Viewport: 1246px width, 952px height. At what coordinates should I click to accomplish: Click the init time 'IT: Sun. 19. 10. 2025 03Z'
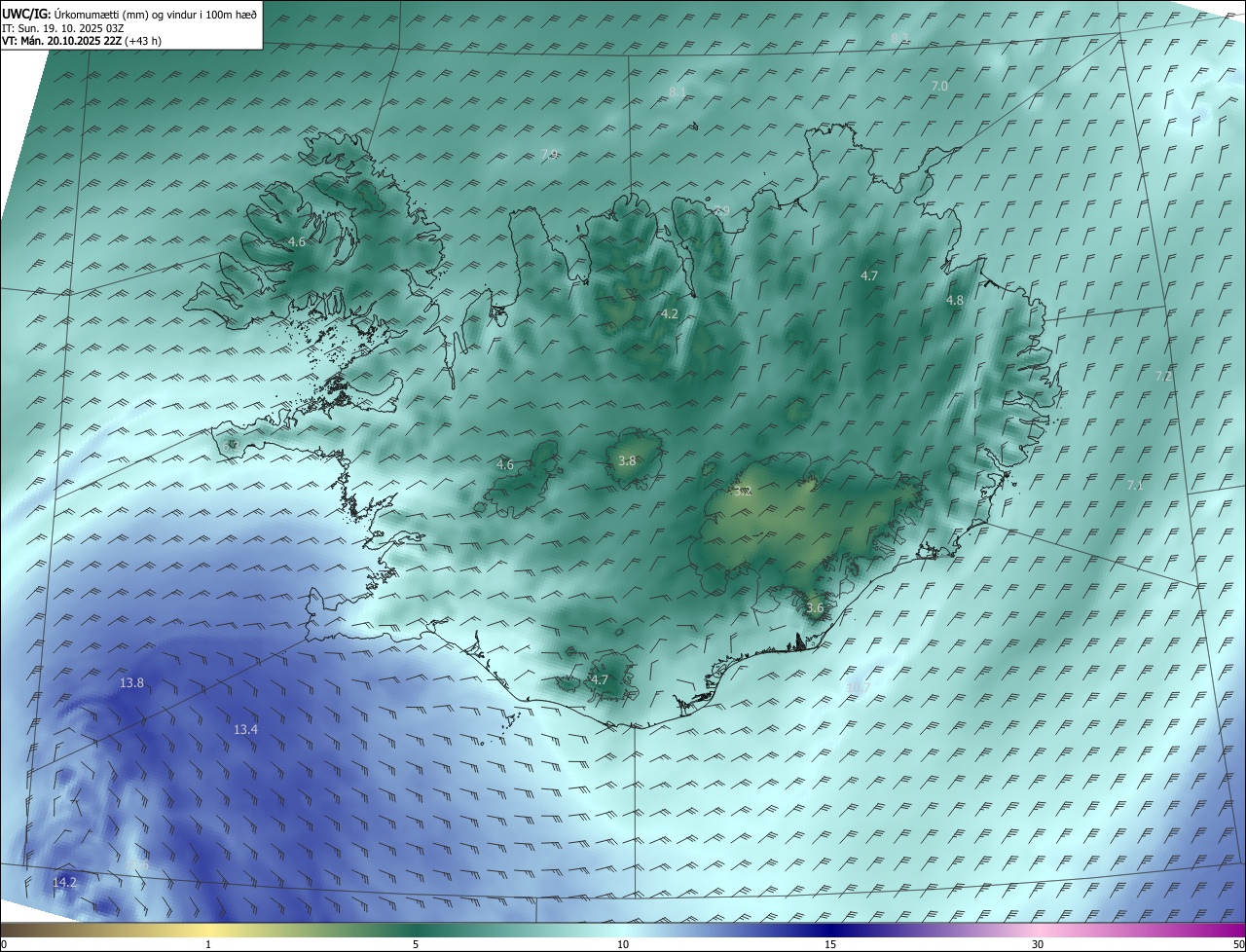click(62, 27)
